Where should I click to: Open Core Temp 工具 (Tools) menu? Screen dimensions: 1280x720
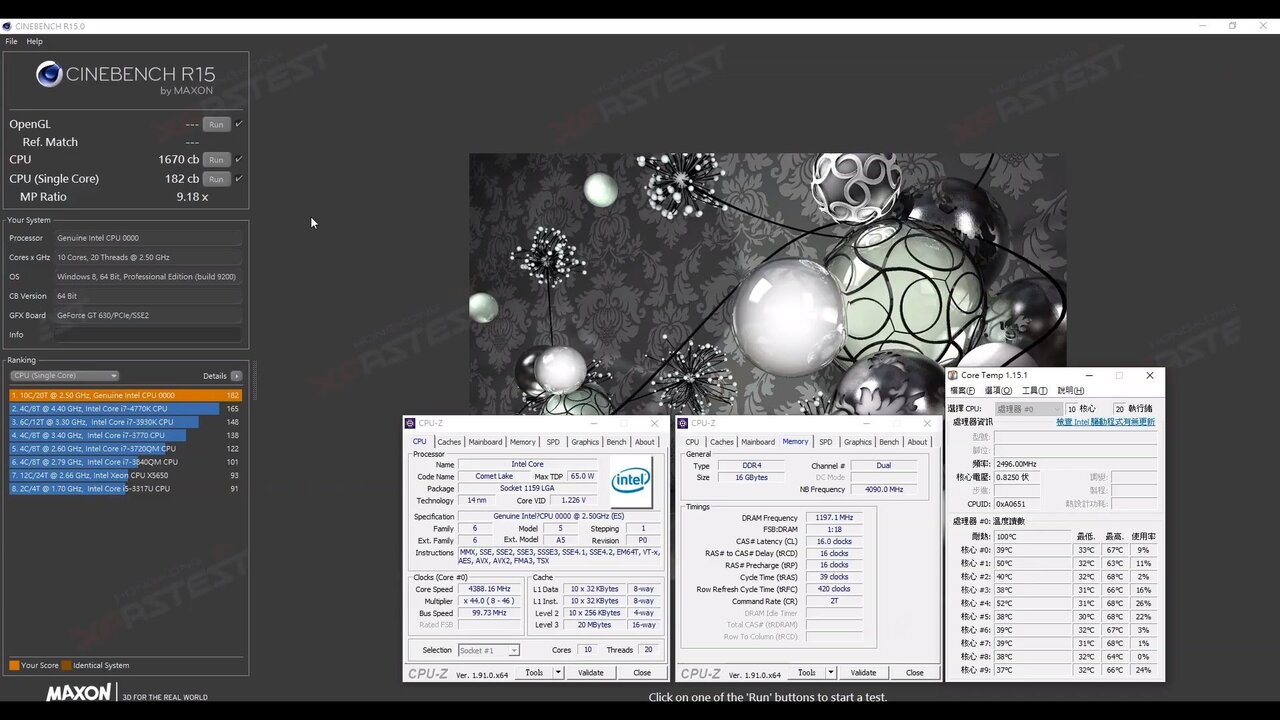click(x=1035, y=391)
